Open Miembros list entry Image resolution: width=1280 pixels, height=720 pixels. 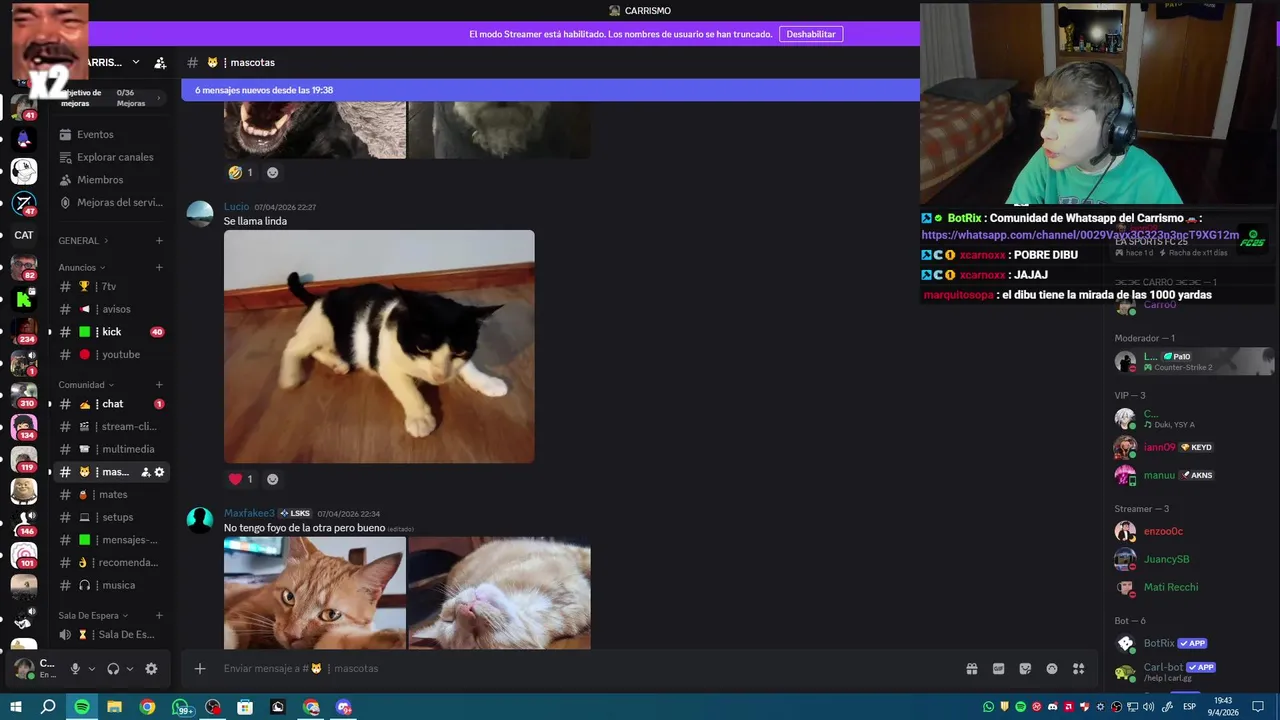click(x=100, y=180)
